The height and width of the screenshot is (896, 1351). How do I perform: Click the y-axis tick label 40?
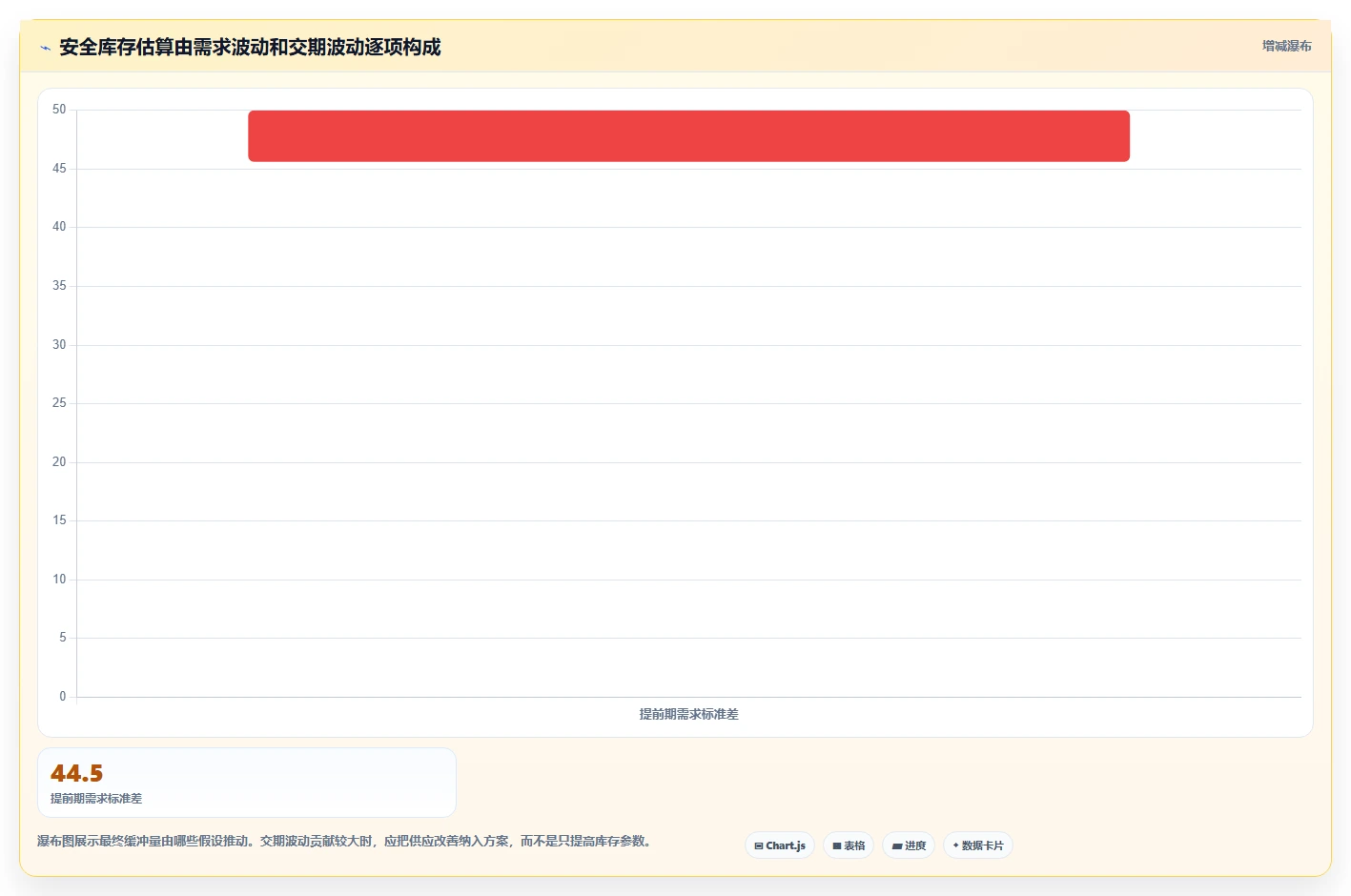[59, 227]
